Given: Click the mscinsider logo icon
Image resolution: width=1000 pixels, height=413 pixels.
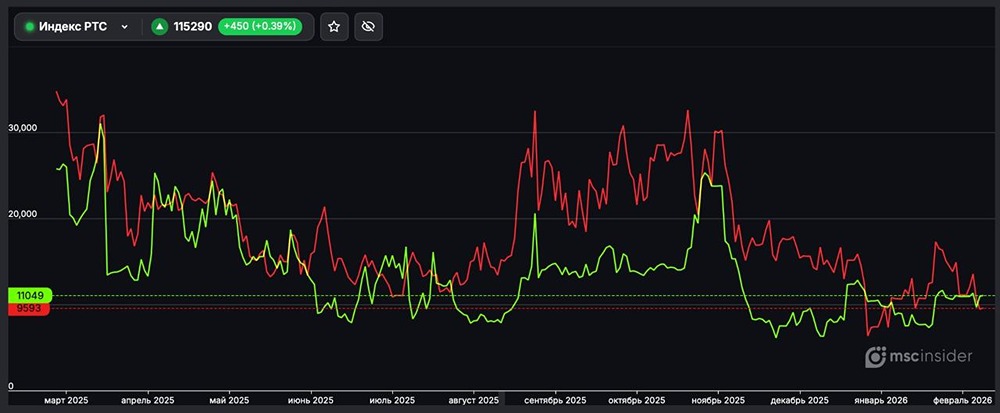Looking at the screenshot, I should [x=876, y=356].
